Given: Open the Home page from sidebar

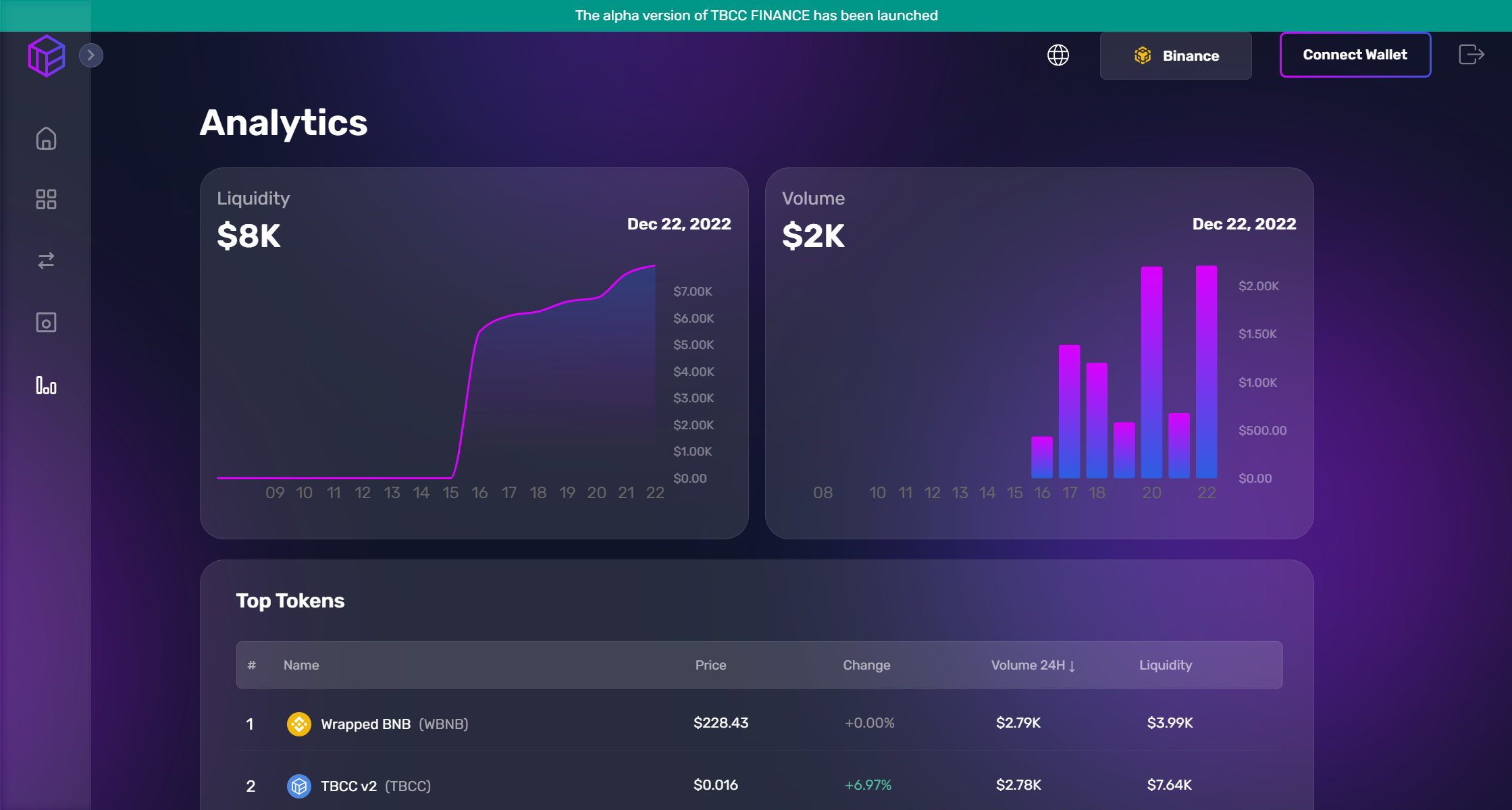Looking at the screenshot, I should coord(46,138).
